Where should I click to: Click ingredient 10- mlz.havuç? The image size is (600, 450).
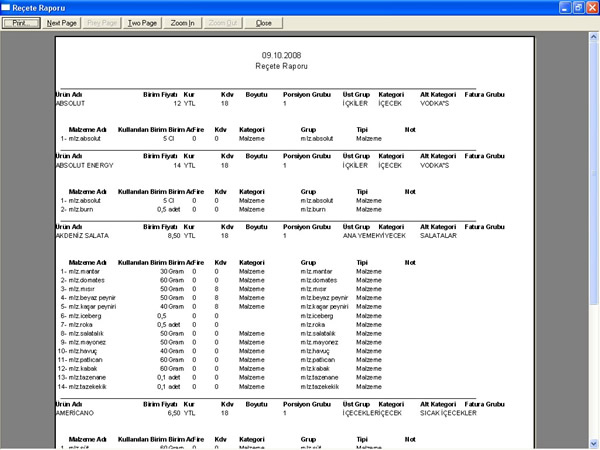tap(77, 351)
